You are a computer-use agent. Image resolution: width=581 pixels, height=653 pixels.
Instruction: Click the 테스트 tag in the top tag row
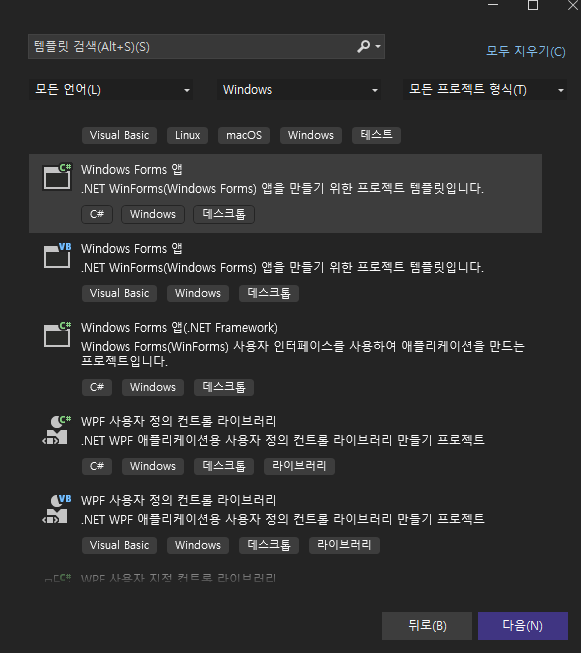377,135
